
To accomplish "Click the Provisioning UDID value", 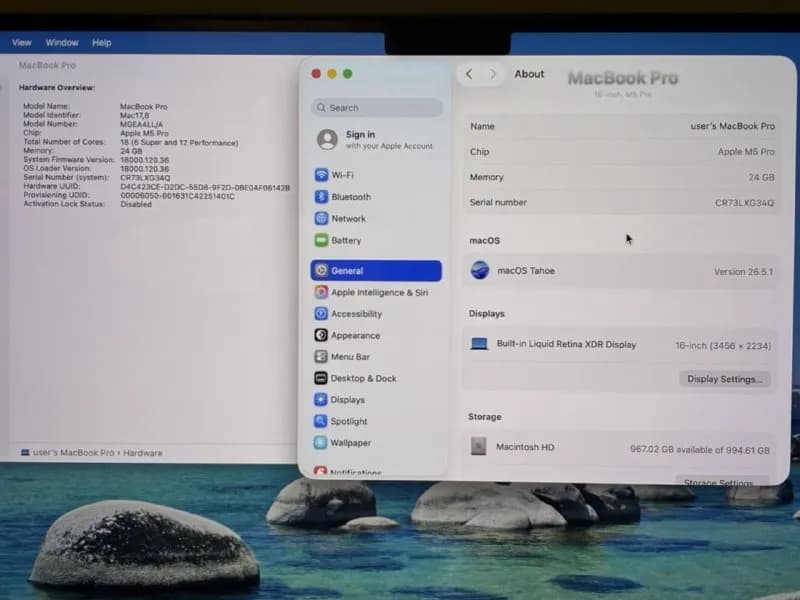I will pyautogui.click(x=177, y=195).
